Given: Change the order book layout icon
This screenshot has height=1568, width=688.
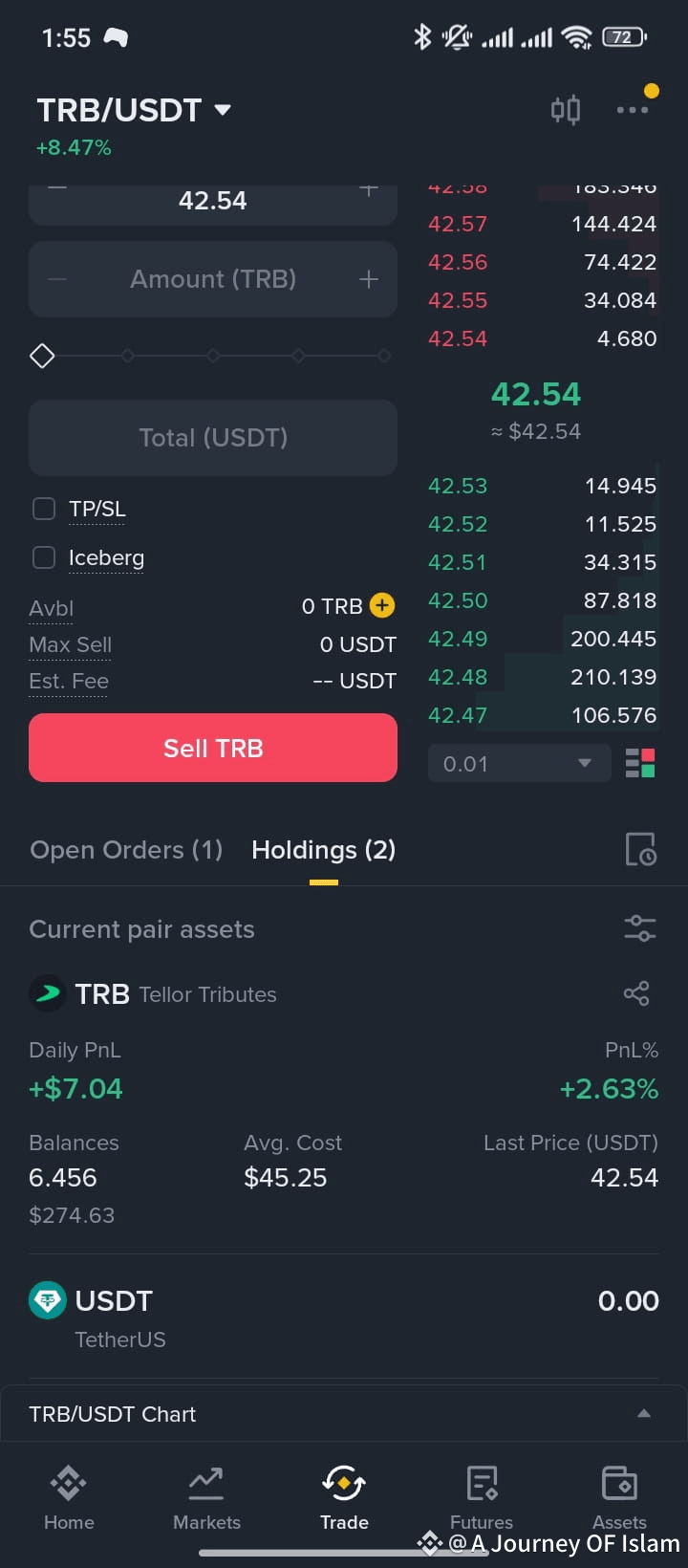Looking at the screenshot, I should point(640,764).
